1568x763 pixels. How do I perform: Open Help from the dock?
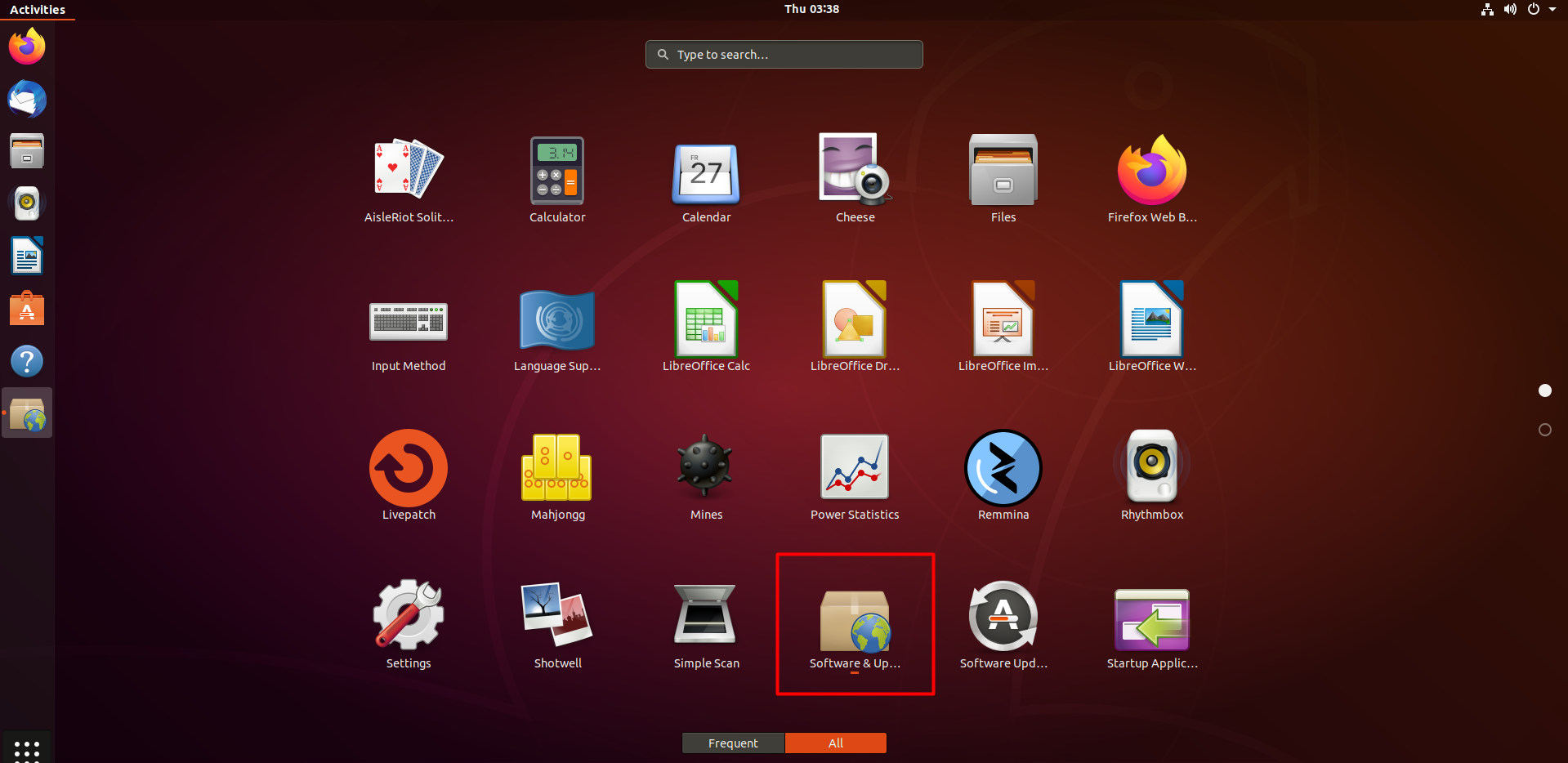point(27,360)
